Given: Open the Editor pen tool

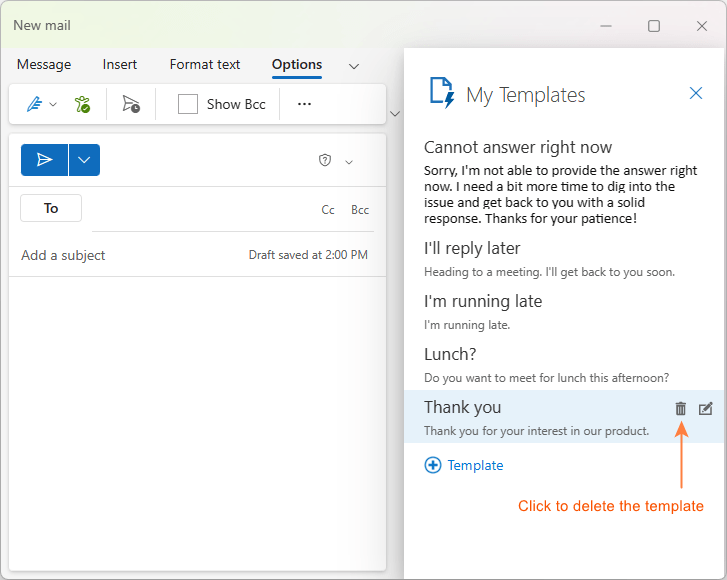Looking at the screenshot, I should tap(33, 104).
